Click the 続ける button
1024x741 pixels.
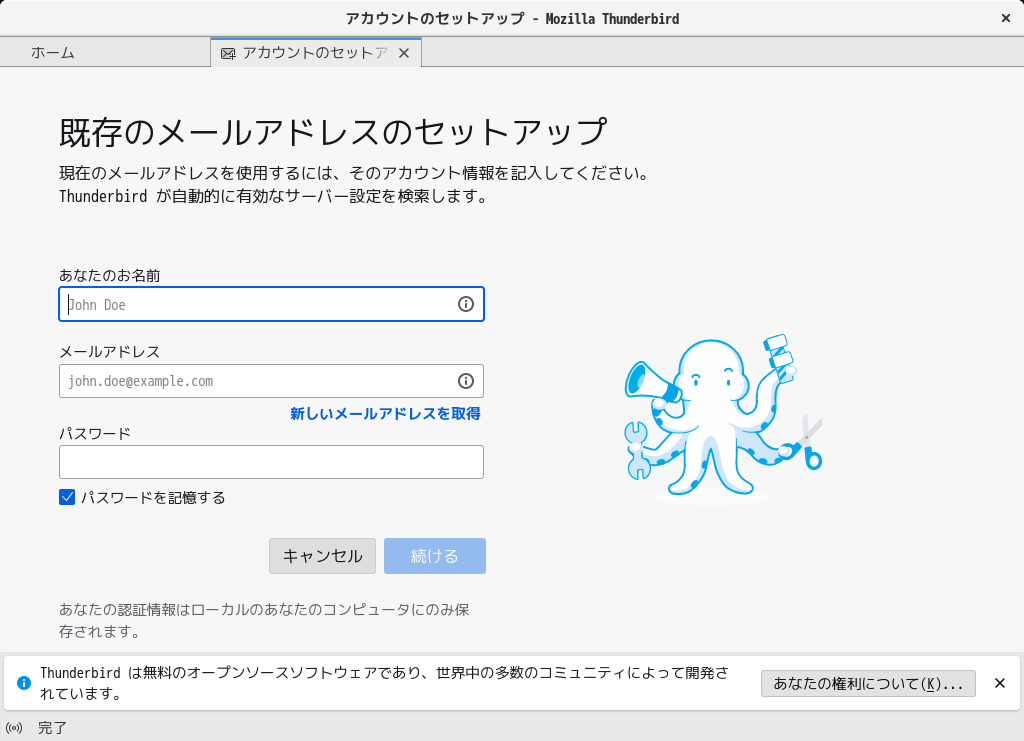435,556
